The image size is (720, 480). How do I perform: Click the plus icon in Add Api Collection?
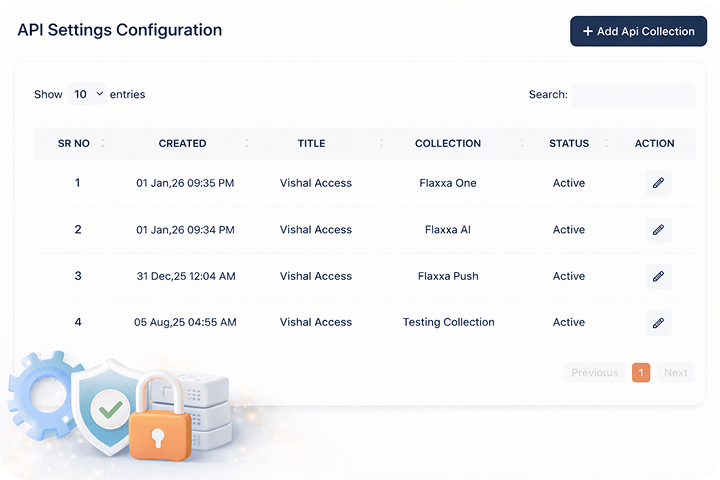(x=587, y=32)
